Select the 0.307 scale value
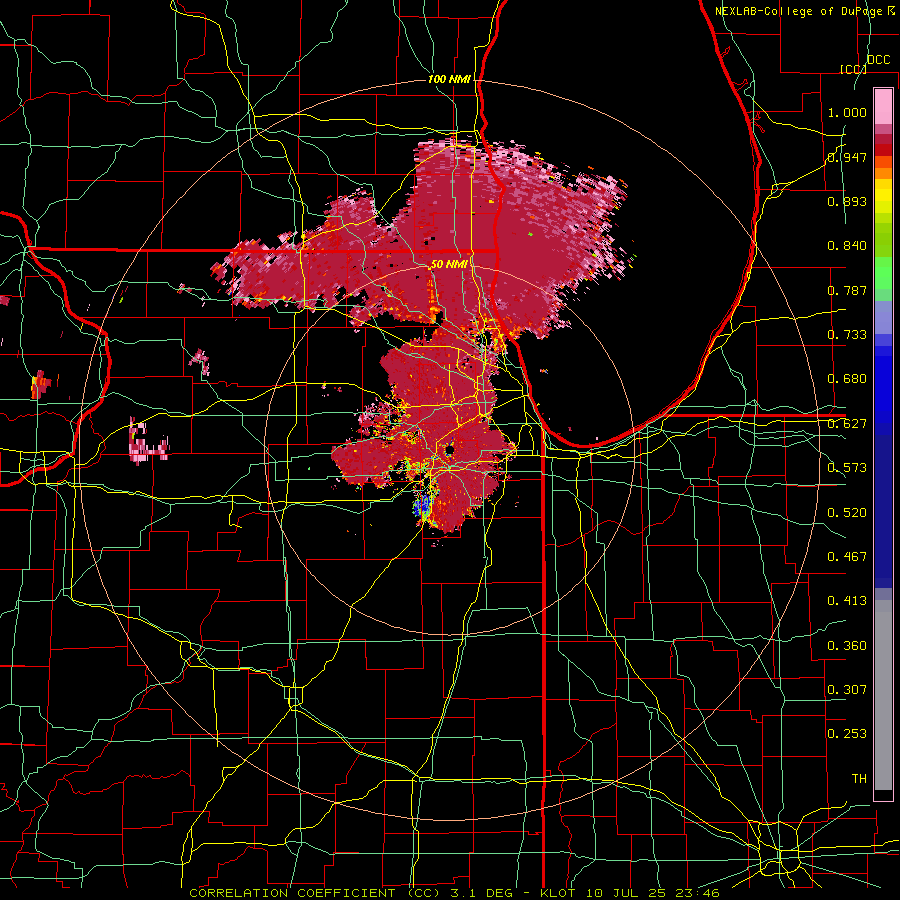Image resolution: width=900 pixels, height=900 pixels. [x=847, y=690]
